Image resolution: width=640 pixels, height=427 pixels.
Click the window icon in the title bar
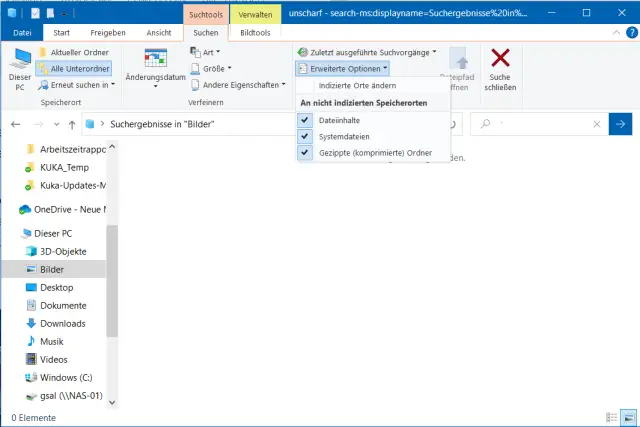tap(12, 13)
